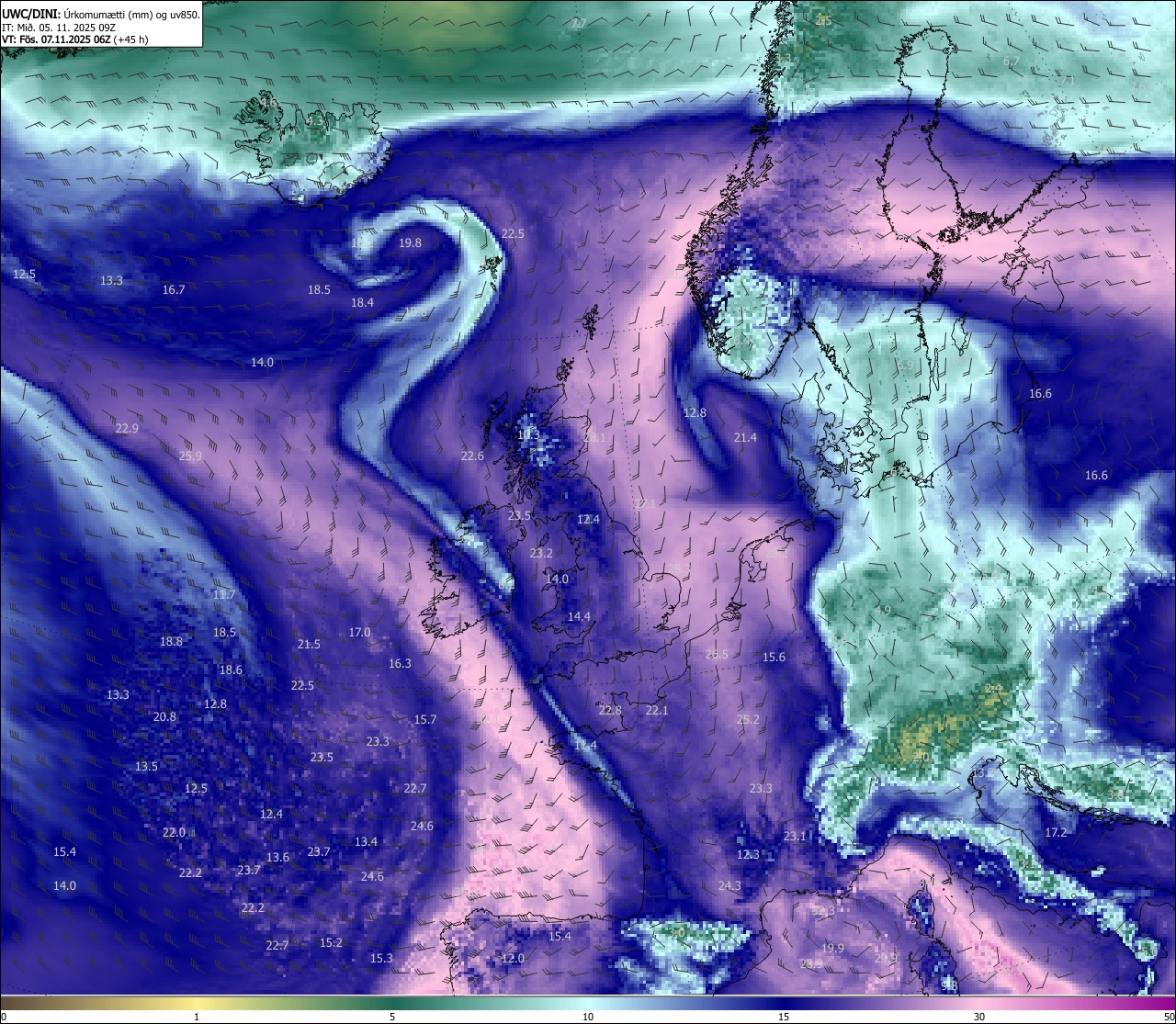Click the 30 tick on the color scale
1176x1024 pixels.
pos(979,1017)
